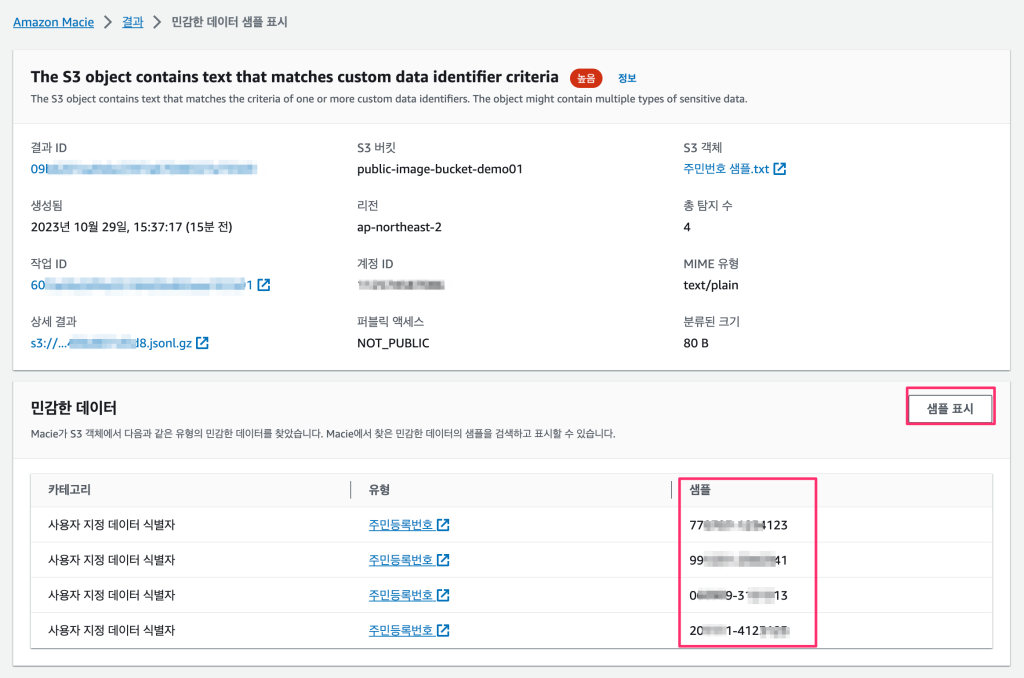Click external icon in the 20…1-412 row

point(443,631)
